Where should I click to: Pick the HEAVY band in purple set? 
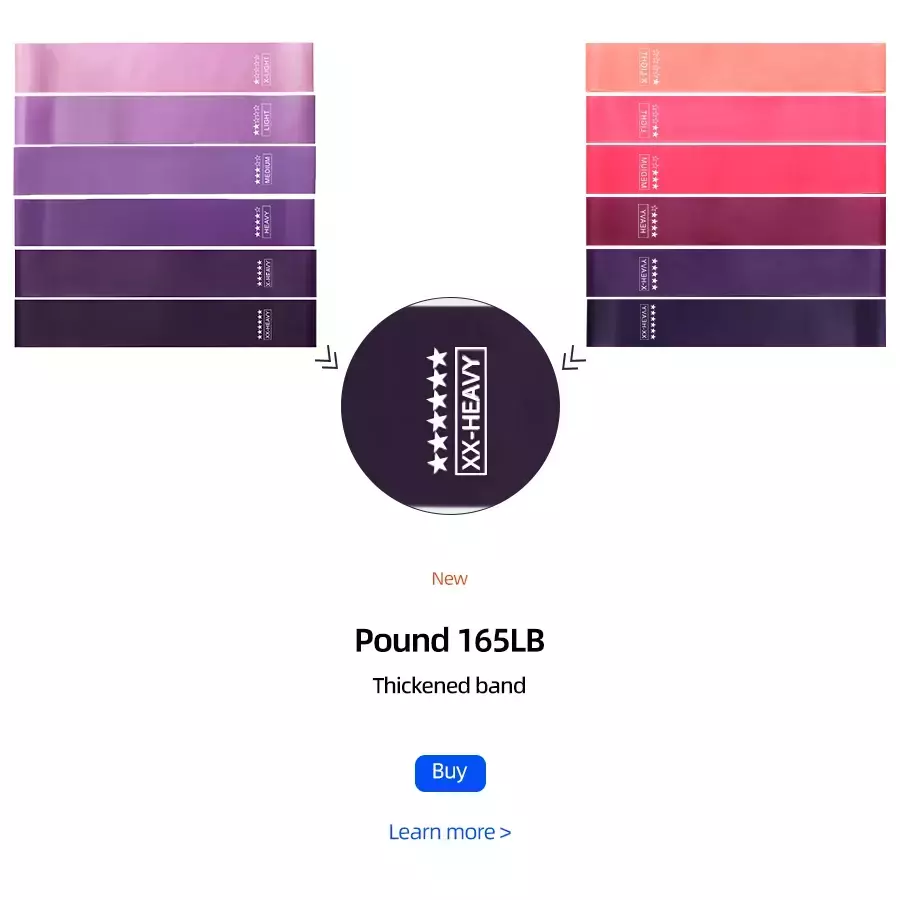click(165, 222)
